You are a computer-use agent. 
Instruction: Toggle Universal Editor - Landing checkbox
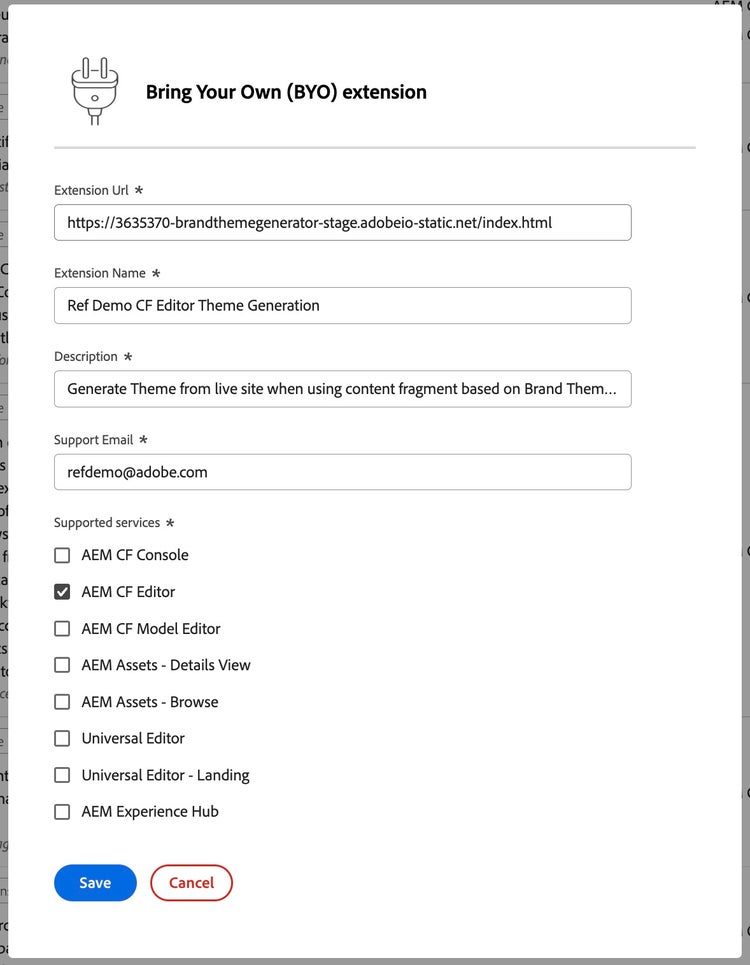62,775
